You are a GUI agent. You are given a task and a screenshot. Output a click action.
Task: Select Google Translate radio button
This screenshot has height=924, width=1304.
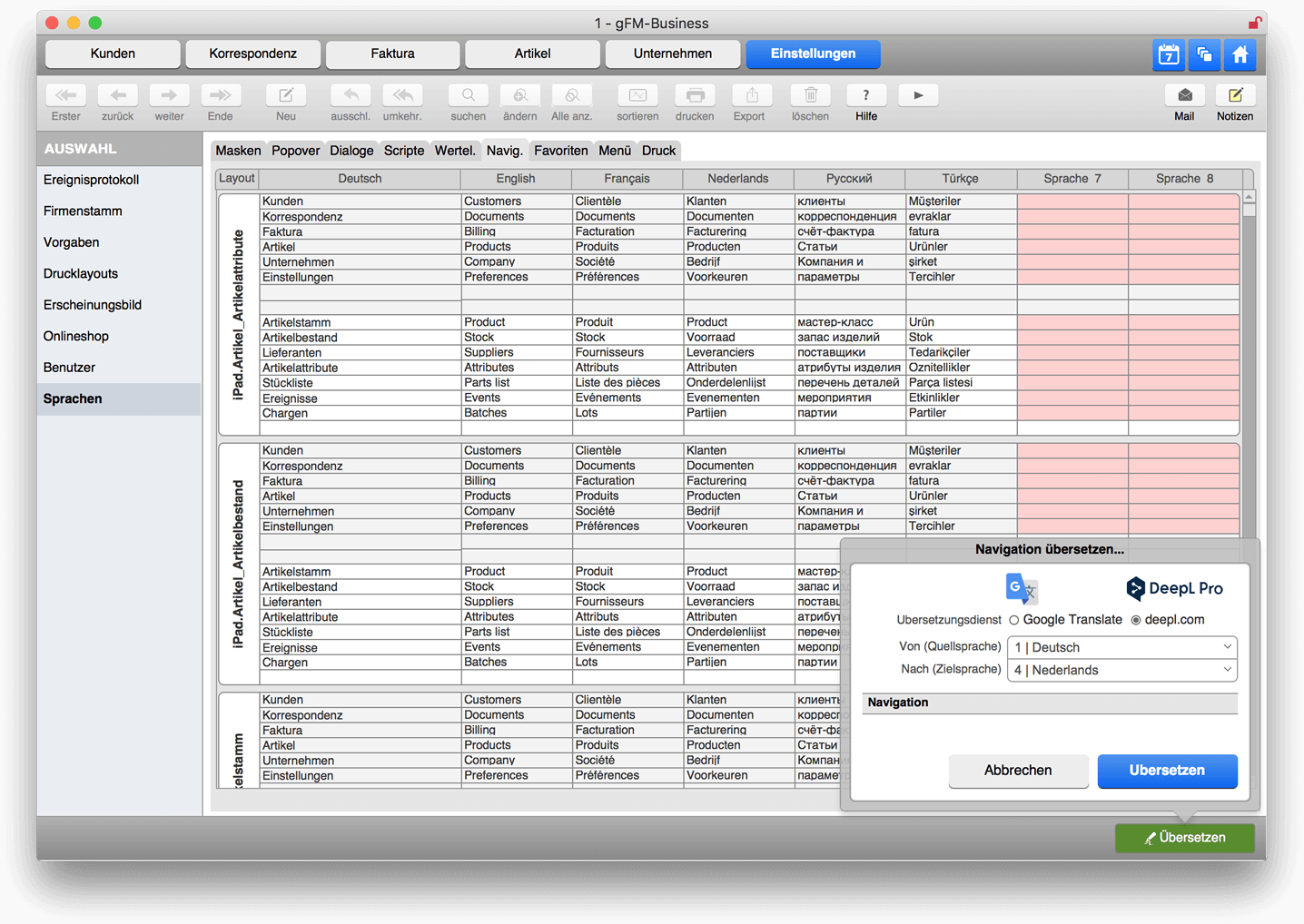click(x=1014, y=620)
